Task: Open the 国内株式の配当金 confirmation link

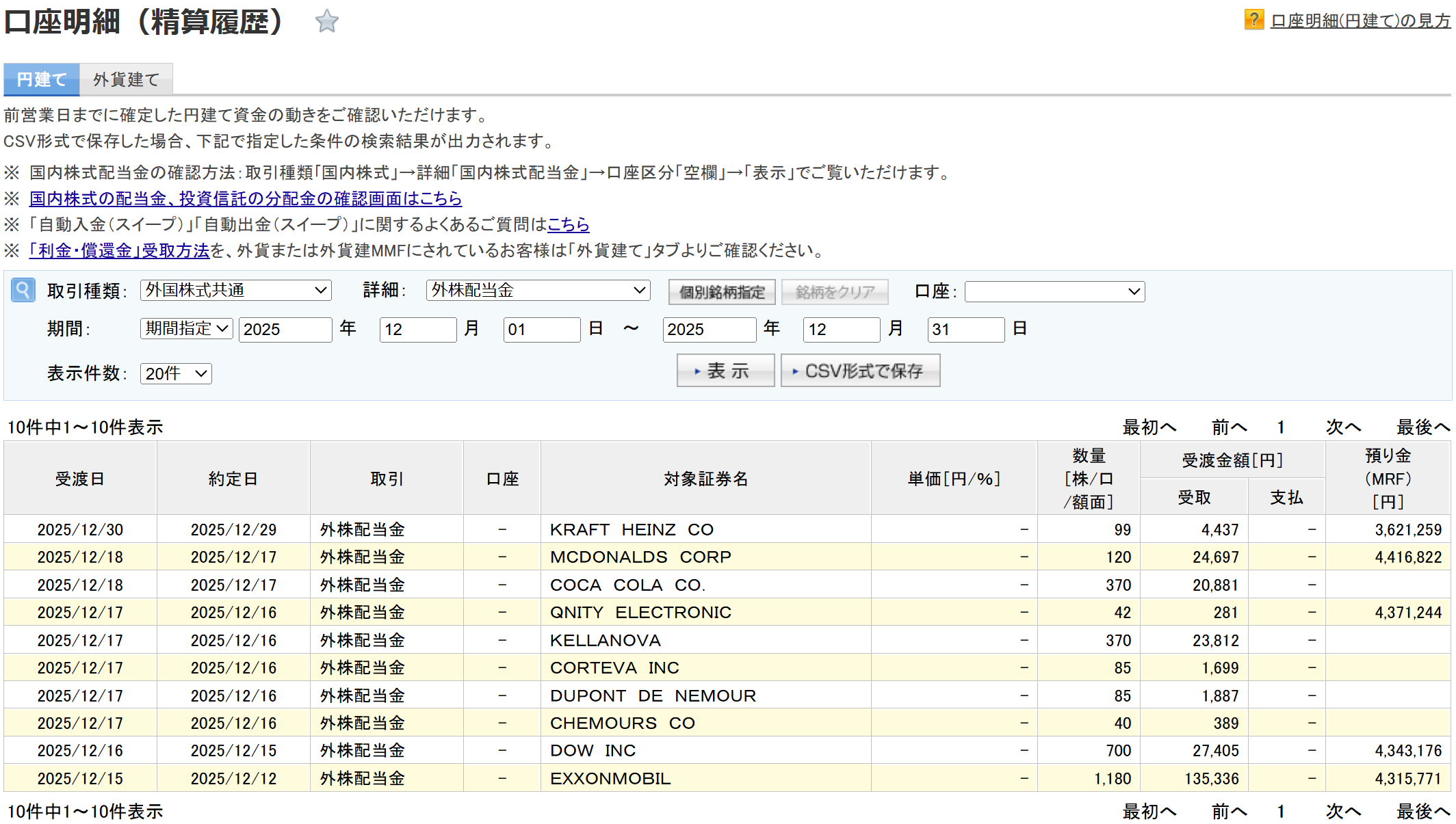Action: tap(245, 198)
